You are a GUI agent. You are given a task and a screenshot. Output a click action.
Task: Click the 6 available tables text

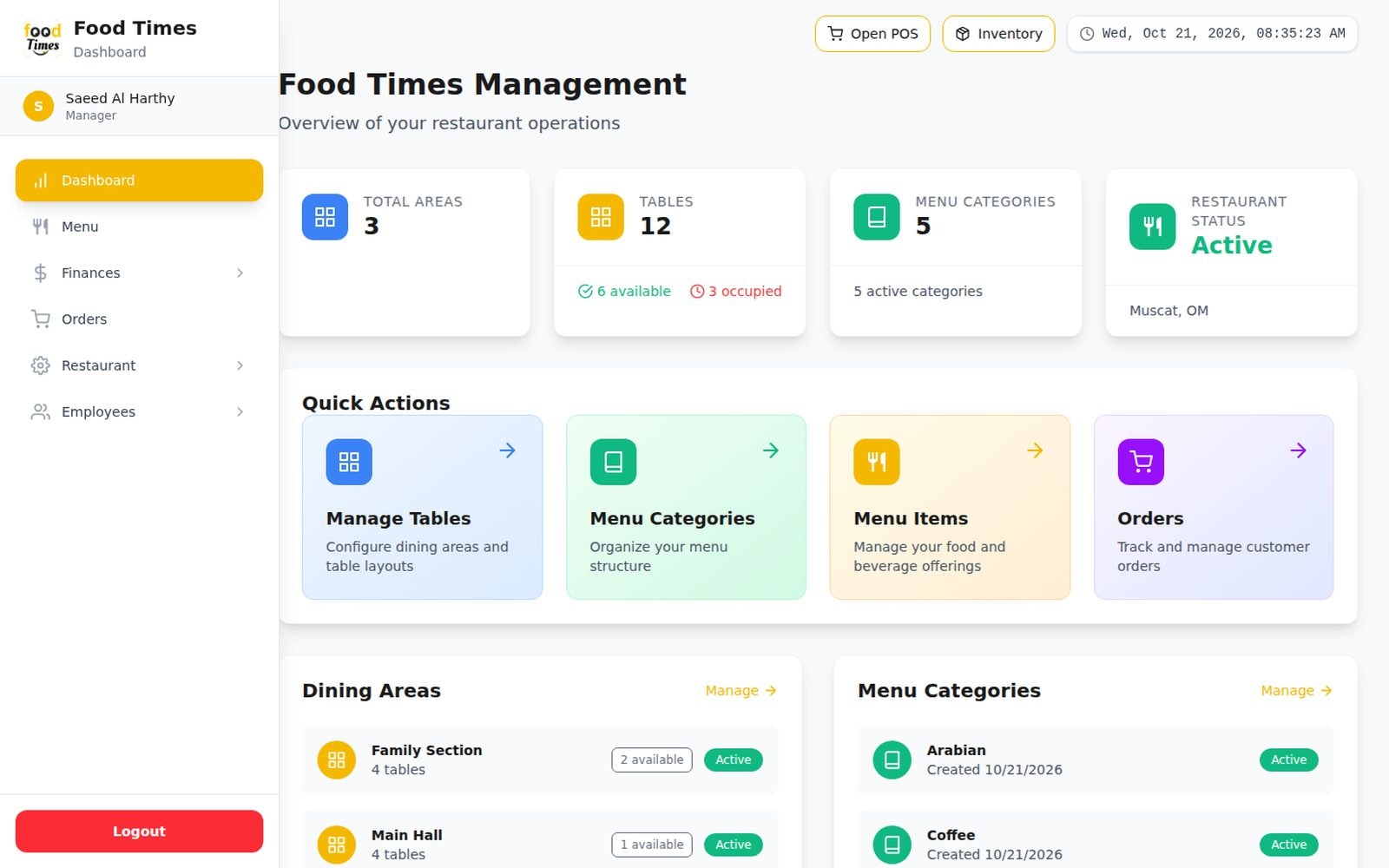(x=625, y=292)
